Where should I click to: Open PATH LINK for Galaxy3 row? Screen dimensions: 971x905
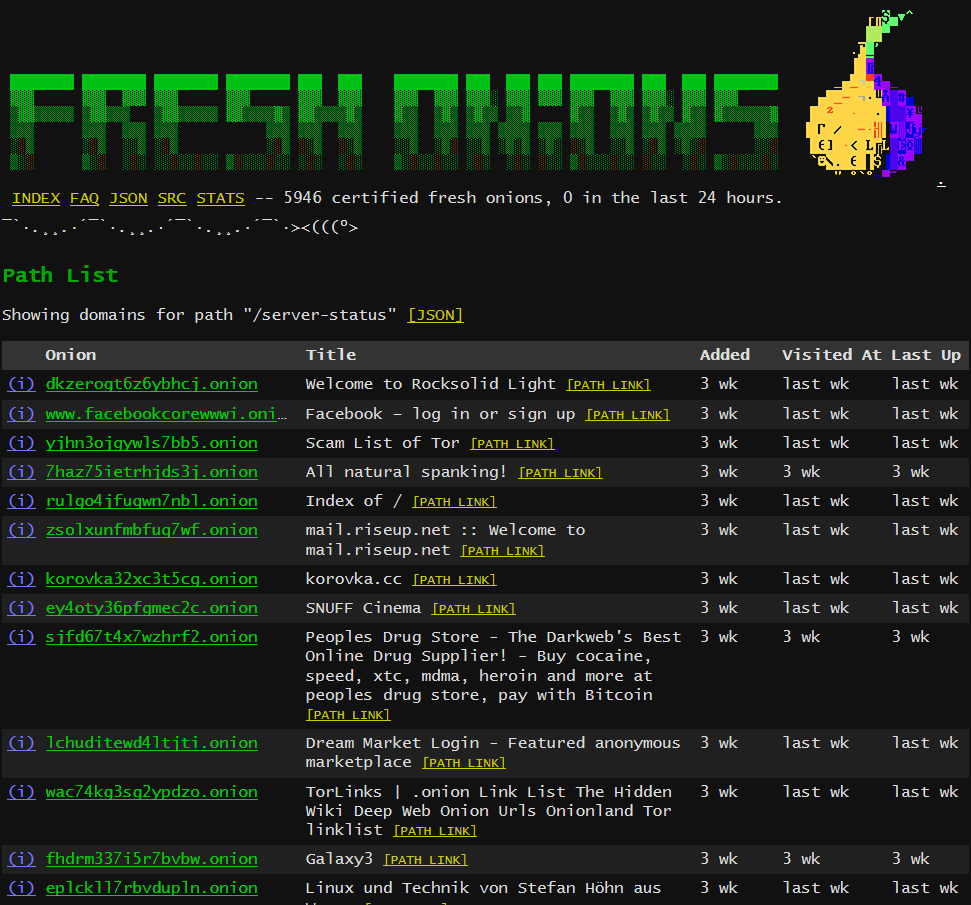[x=425, y=860]
